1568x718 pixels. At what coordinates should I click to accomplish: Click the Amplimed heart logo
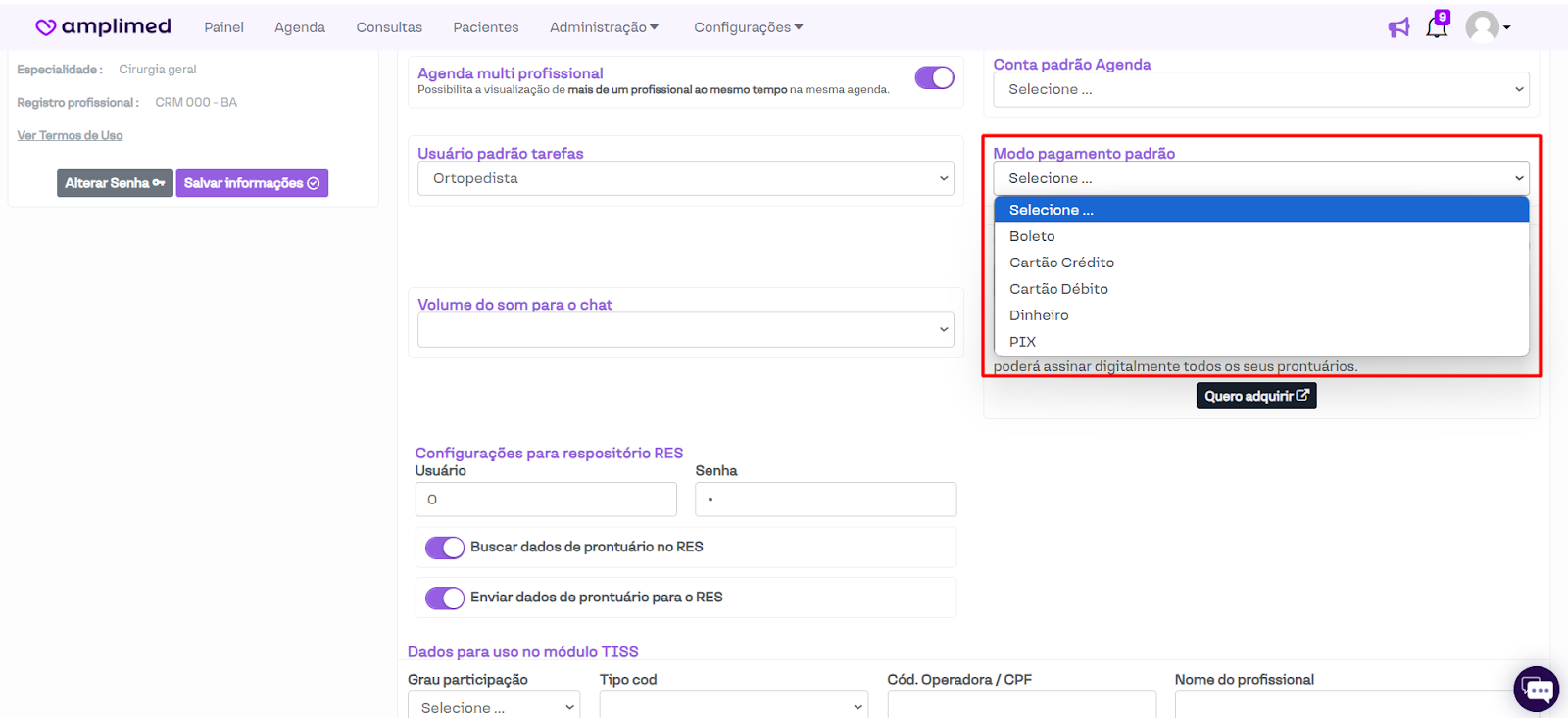point(46,27)
